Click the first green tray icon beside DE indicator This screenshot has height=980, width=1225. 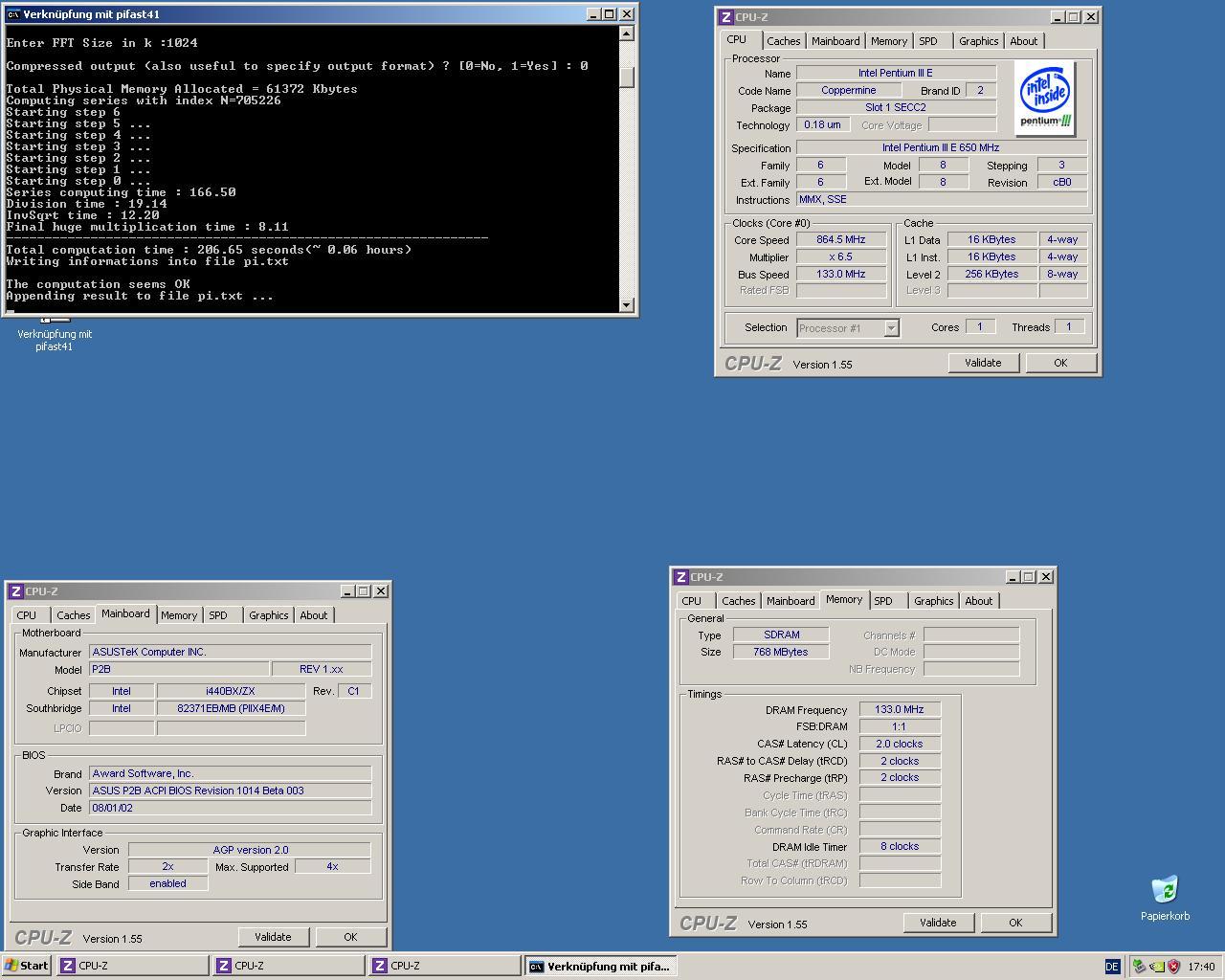[1139, 967]
